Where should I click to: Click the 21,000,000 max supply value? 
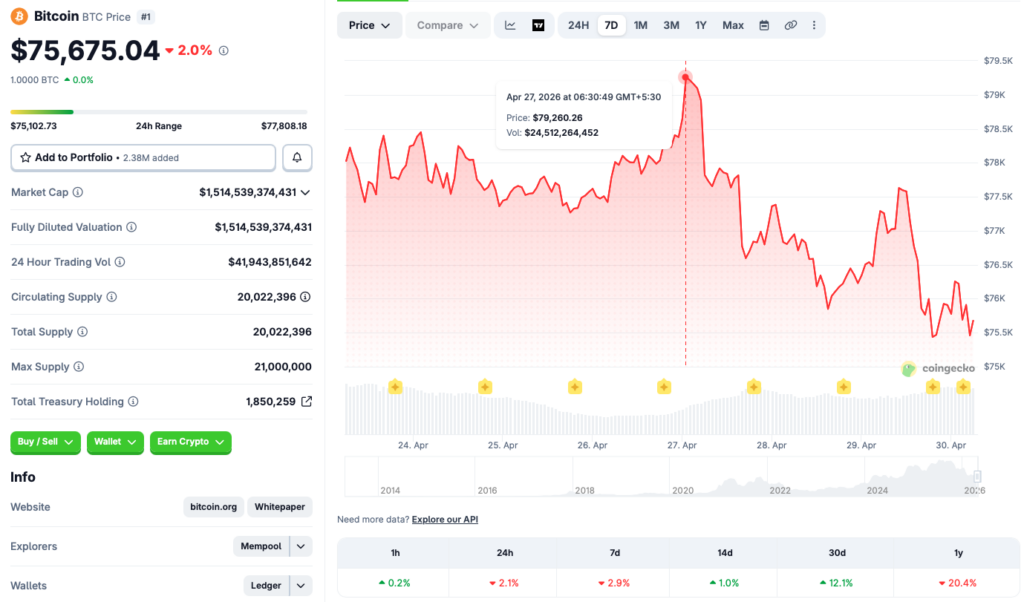point(283,367)
